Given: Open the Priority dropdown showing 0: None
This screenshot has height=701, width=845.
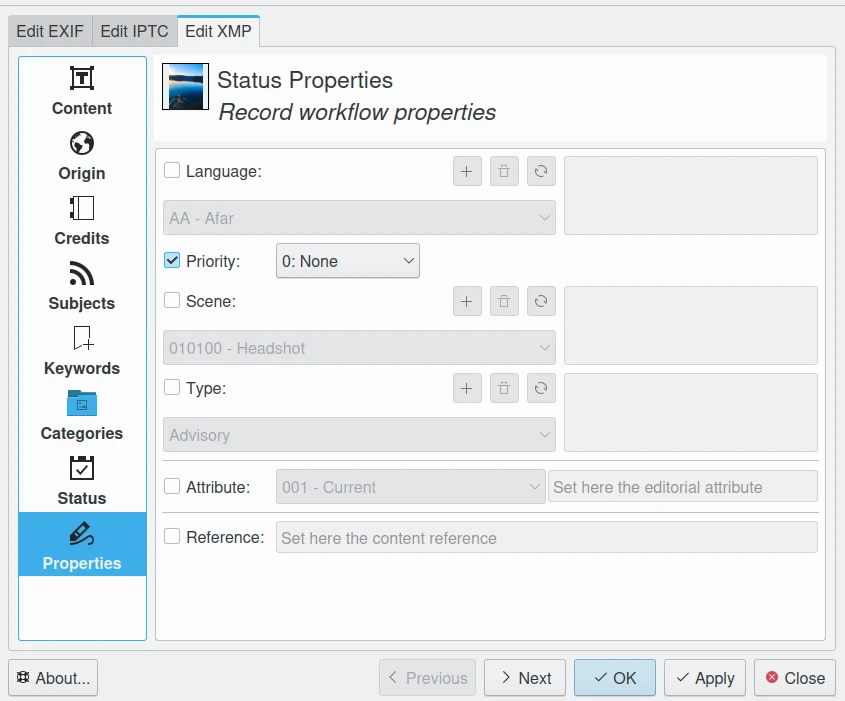Looking at the screenshot, I should [x=347, y=261].
